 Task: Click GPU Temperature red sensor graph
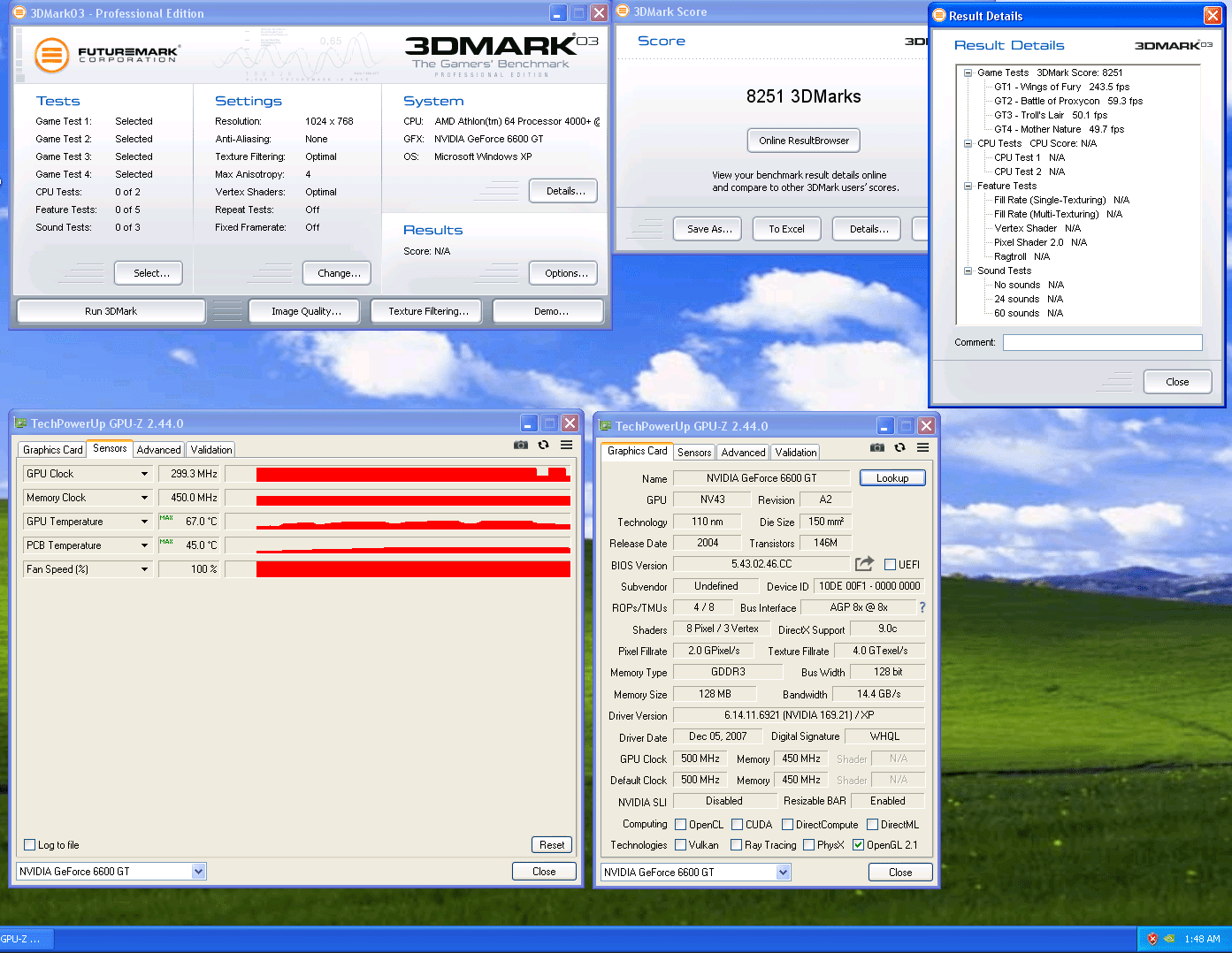pos(413,525)
